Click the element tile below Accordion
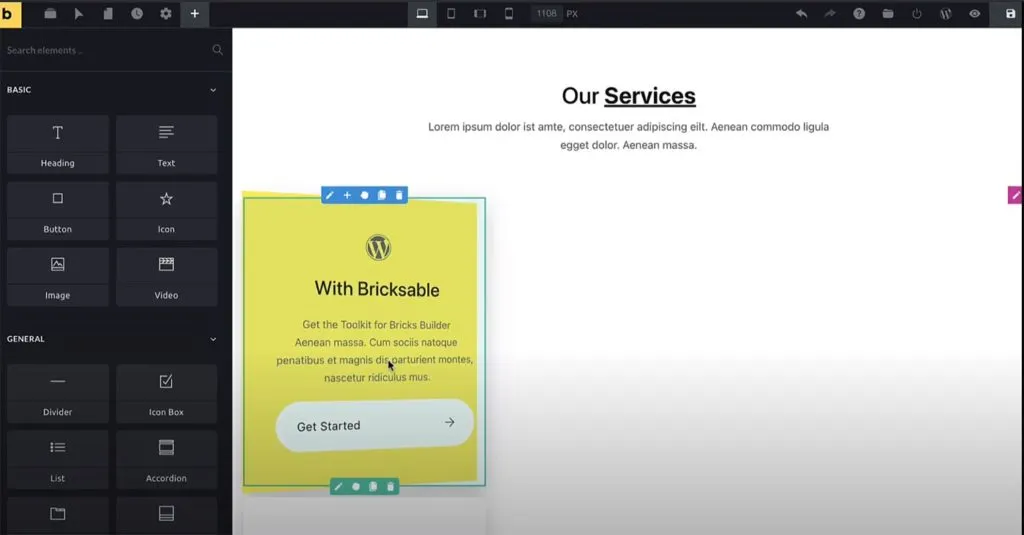The image size is (1024, 535). [x=167, y=516]
